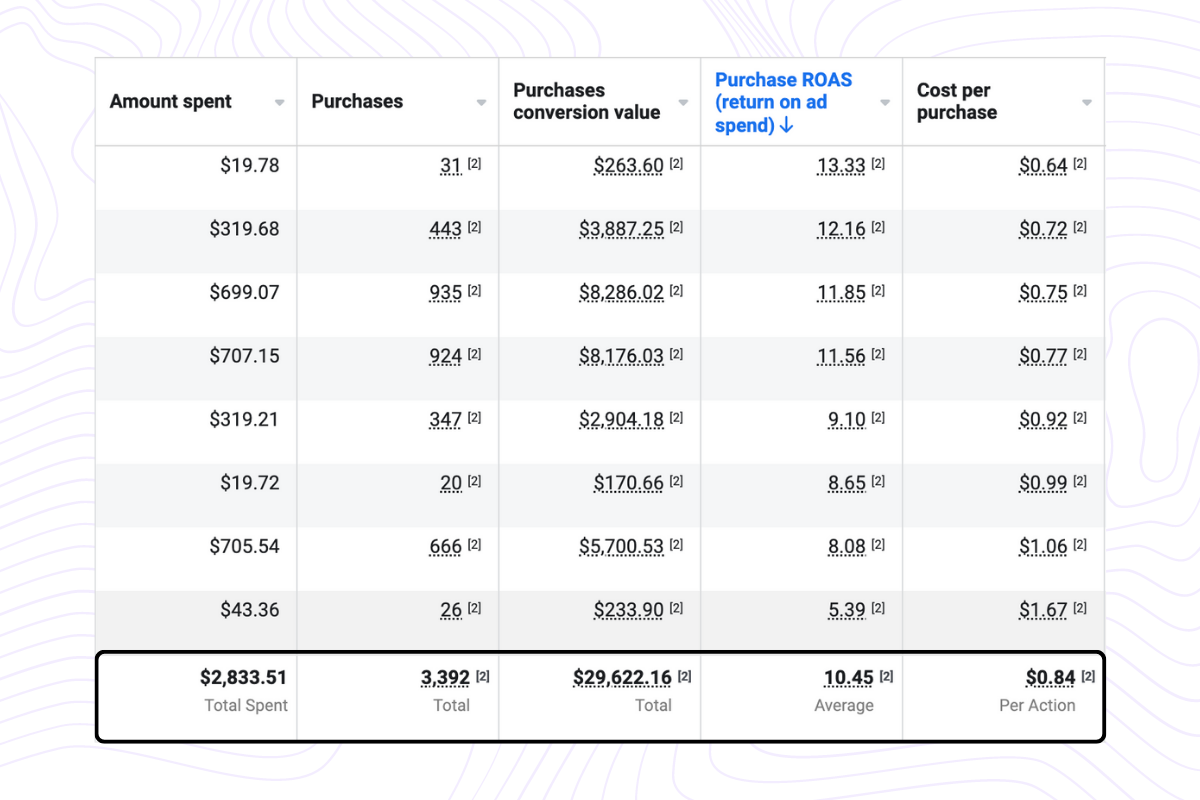Click the Amount spent column header

(x=171, y=102)
